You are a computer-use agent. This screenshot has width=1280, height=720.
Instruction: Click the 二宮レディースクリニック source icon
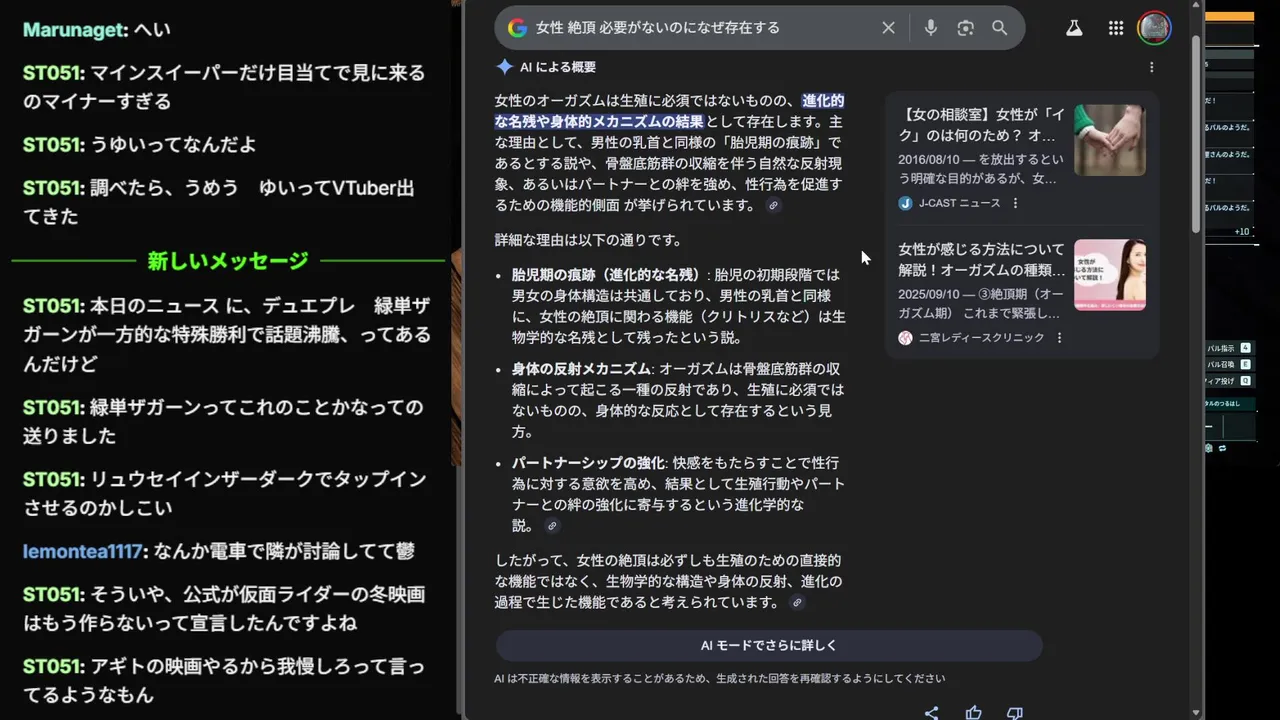905,338
